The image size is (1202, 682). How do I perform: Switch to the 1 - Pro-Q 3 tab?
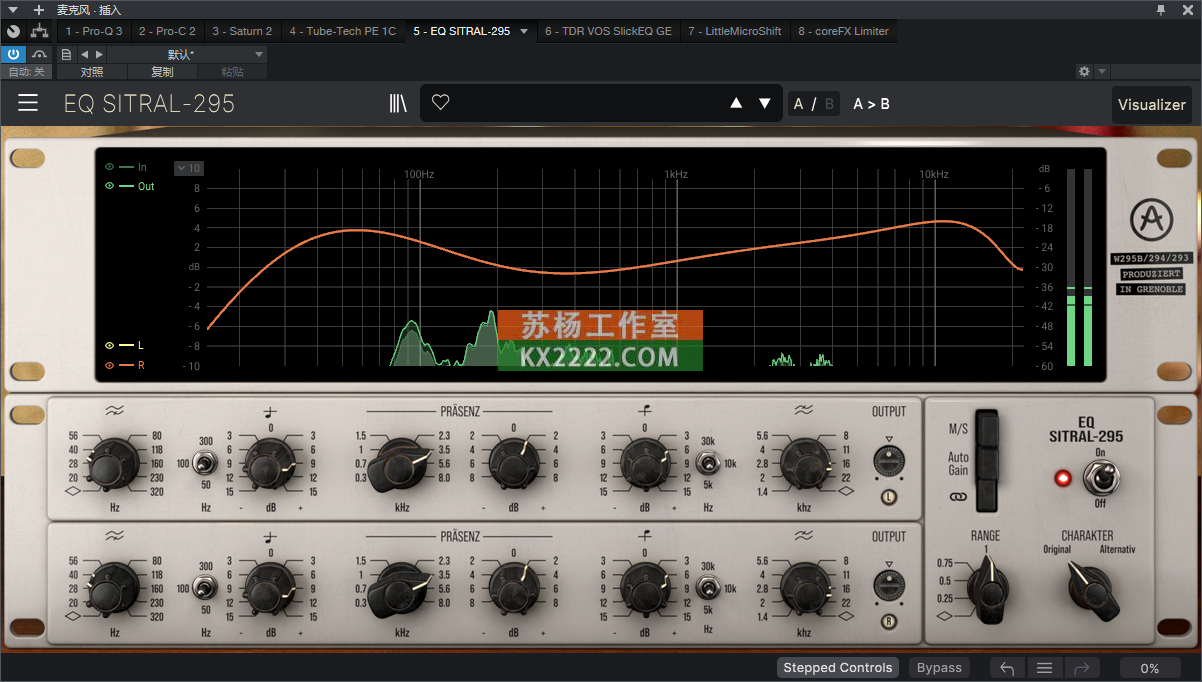(x=94, y=31)
